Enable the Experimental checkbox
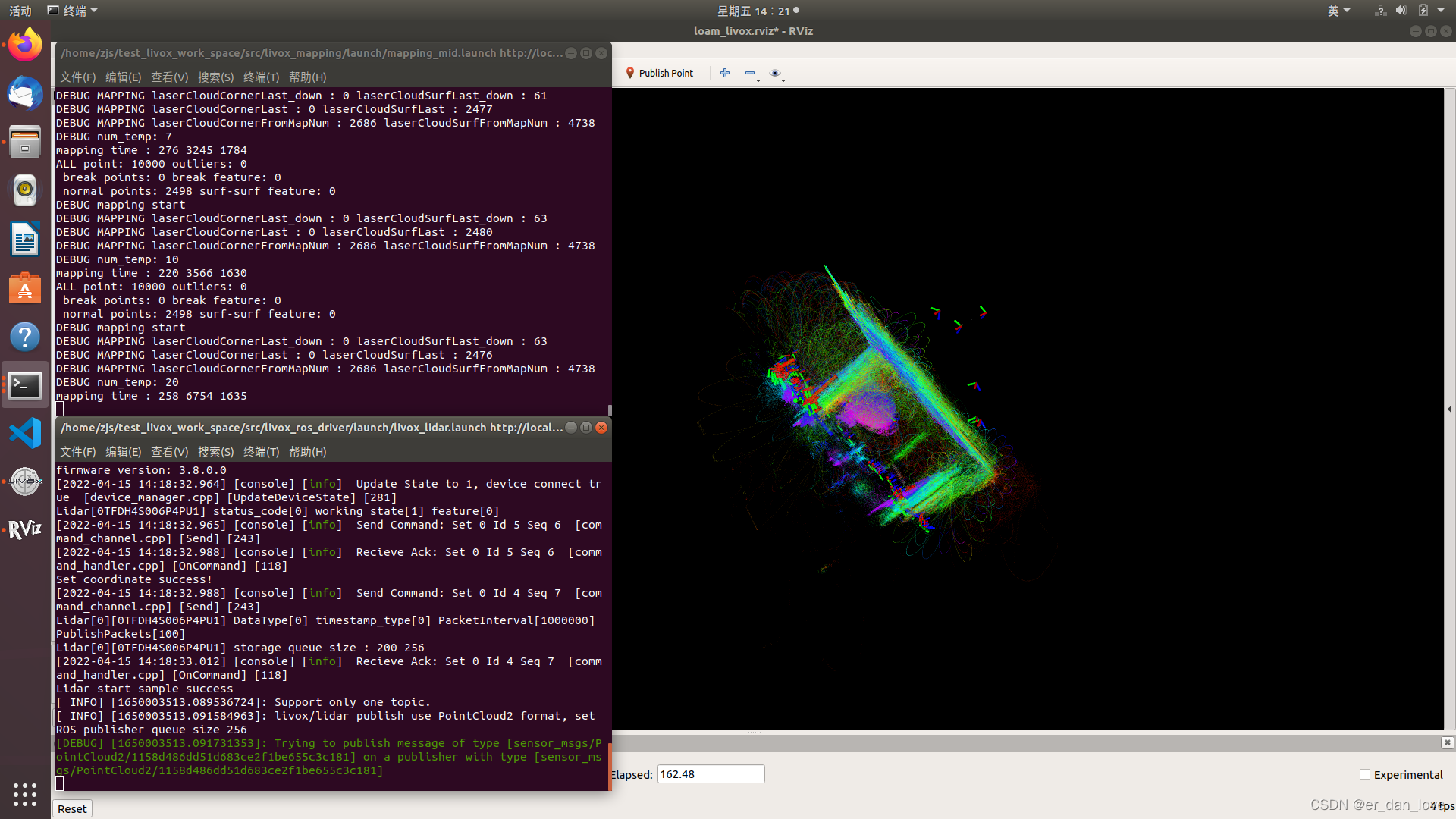Screen dimensions: 1456x819 pos(1365,774)
